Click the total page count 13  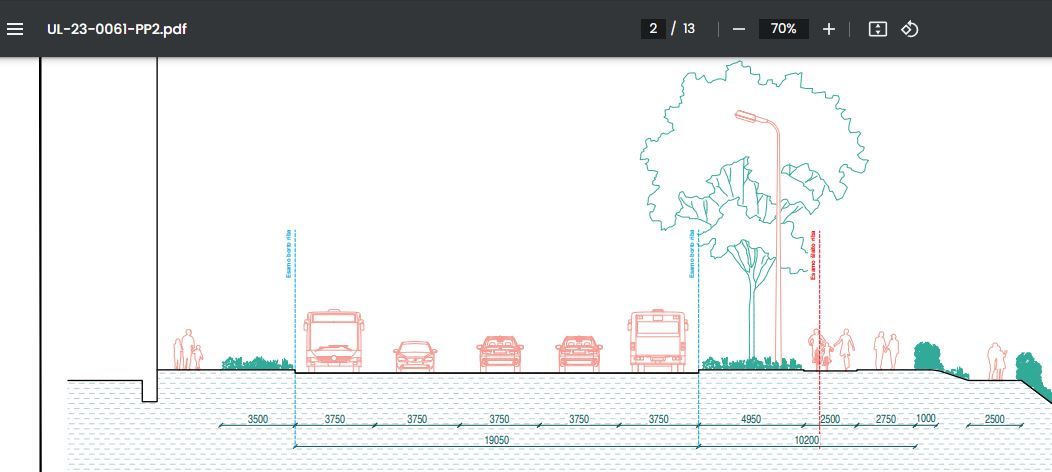coord(689,28)
